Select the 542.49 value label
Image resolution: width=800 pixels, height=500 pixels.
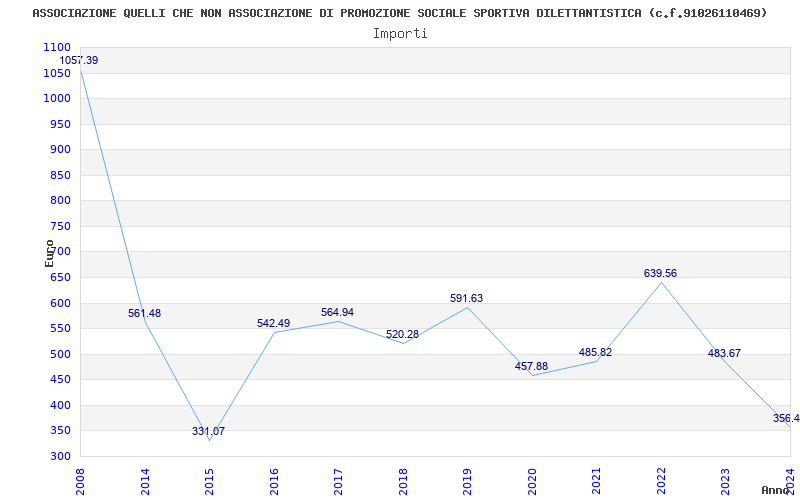[x=273, y=323]
